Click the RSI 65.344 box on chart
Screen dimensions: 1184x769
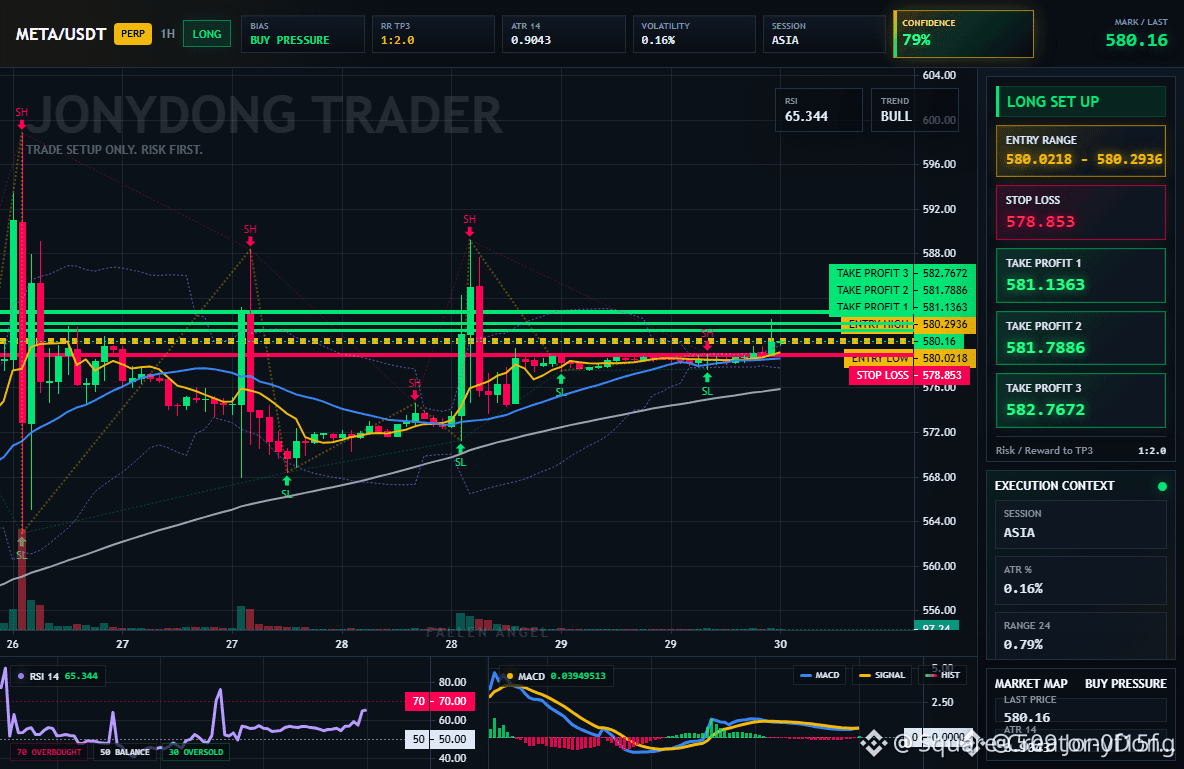pos(819,110)
